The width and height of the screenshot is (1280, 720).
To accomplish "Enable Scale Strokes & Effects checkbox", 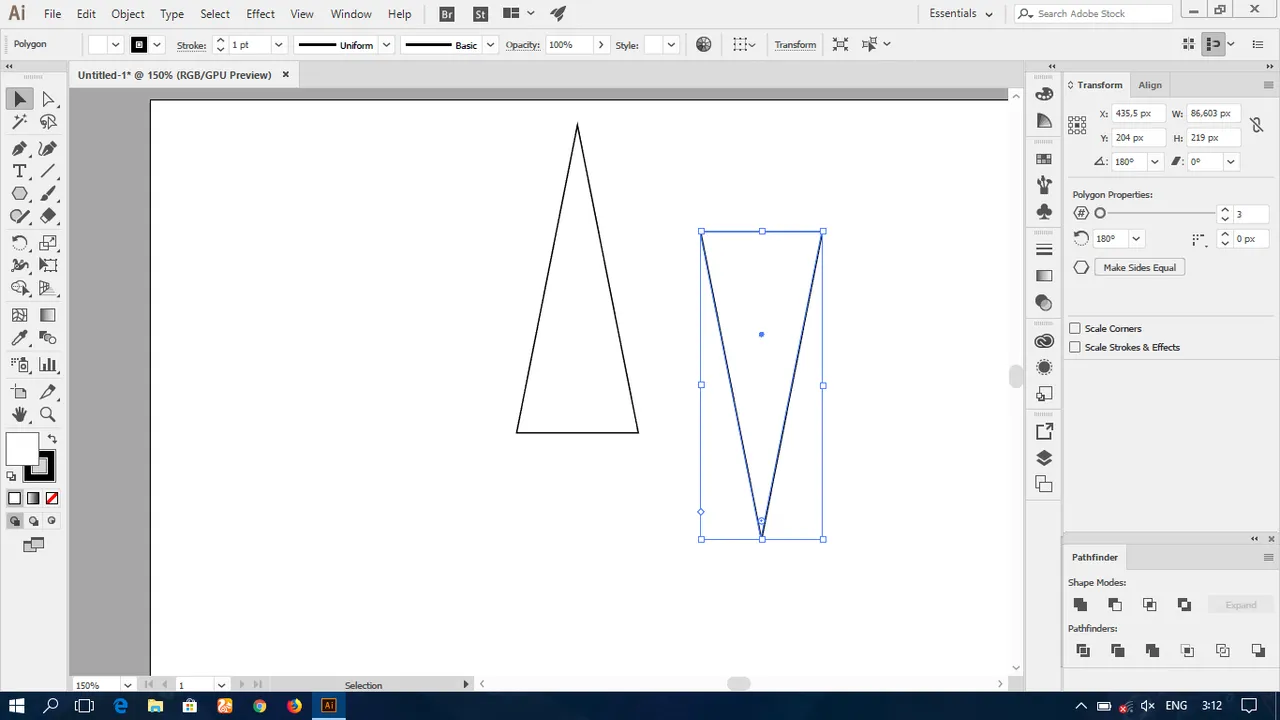I will [x=1075, y=347].
